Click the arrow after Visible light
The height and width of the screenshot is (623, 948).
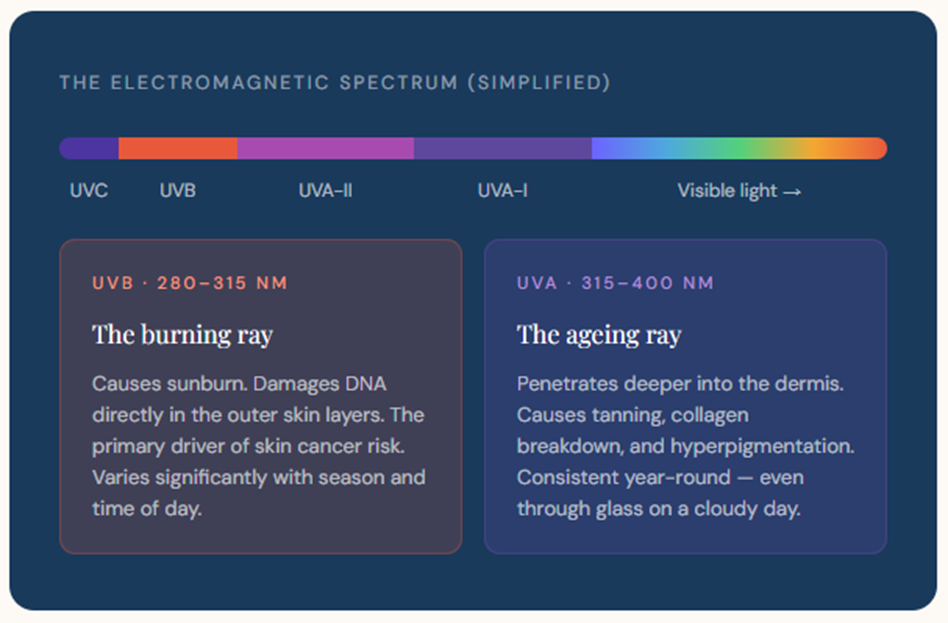(x=792, y=191)
